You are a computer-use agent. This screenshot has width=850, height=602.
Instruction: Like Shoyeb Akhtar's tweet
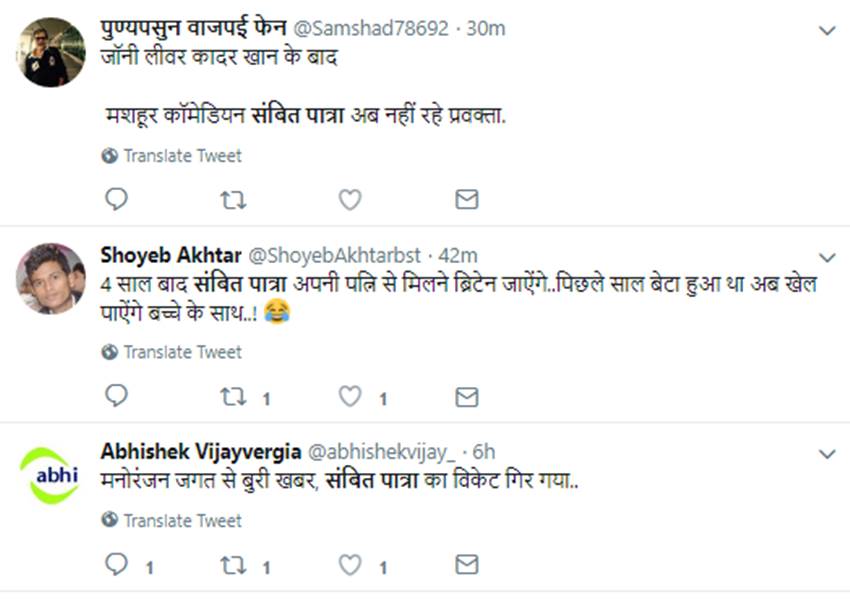[349, 397]
